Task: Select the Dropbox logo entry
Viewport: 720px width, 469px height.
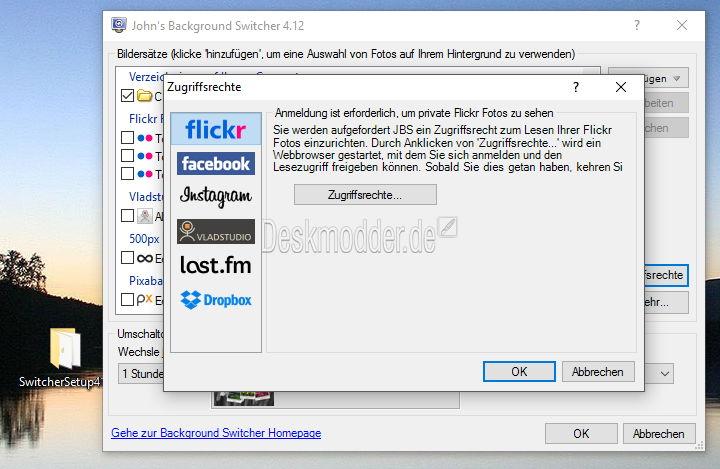Action: (216, 300)
